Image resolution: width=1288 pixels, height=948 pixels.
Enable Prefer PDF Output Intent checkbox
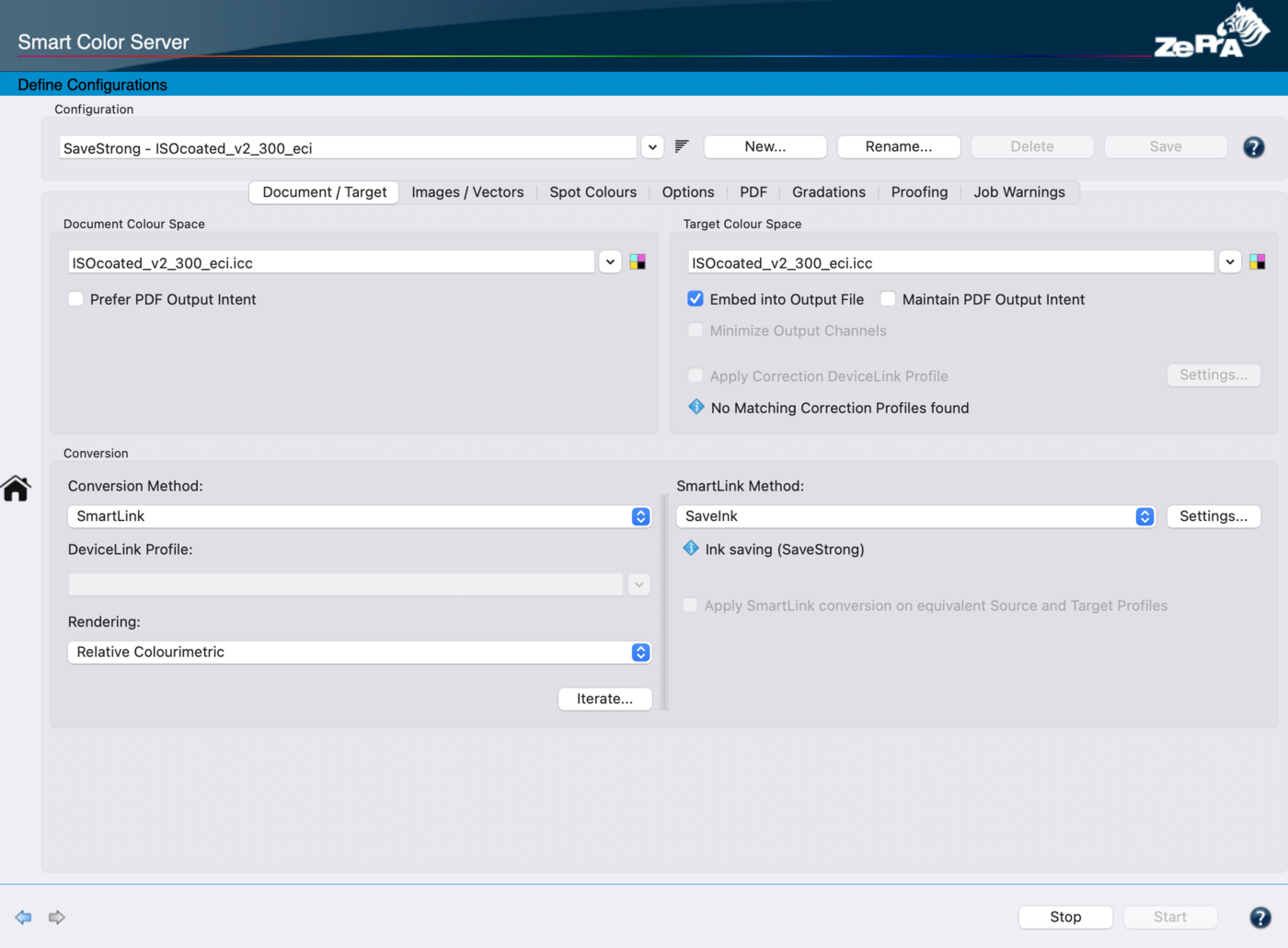75,299
